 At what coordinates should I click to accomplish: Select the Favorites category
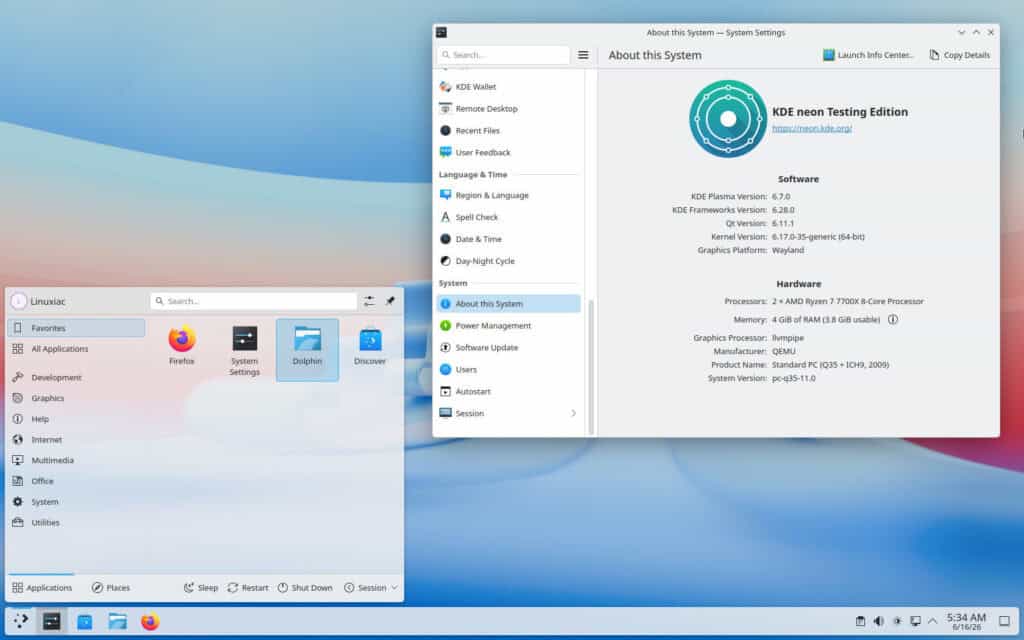point(76,328)
